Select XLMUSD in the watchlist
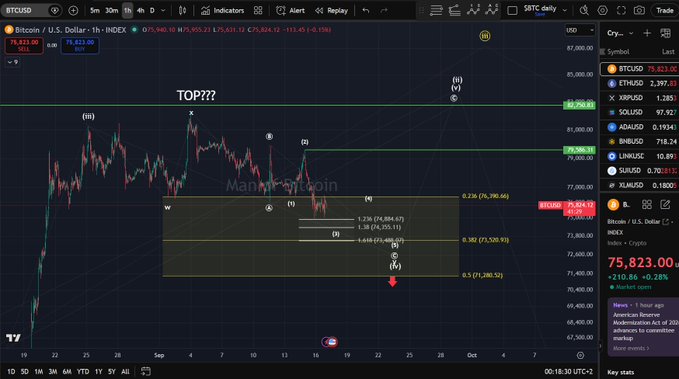 [640, 185]
